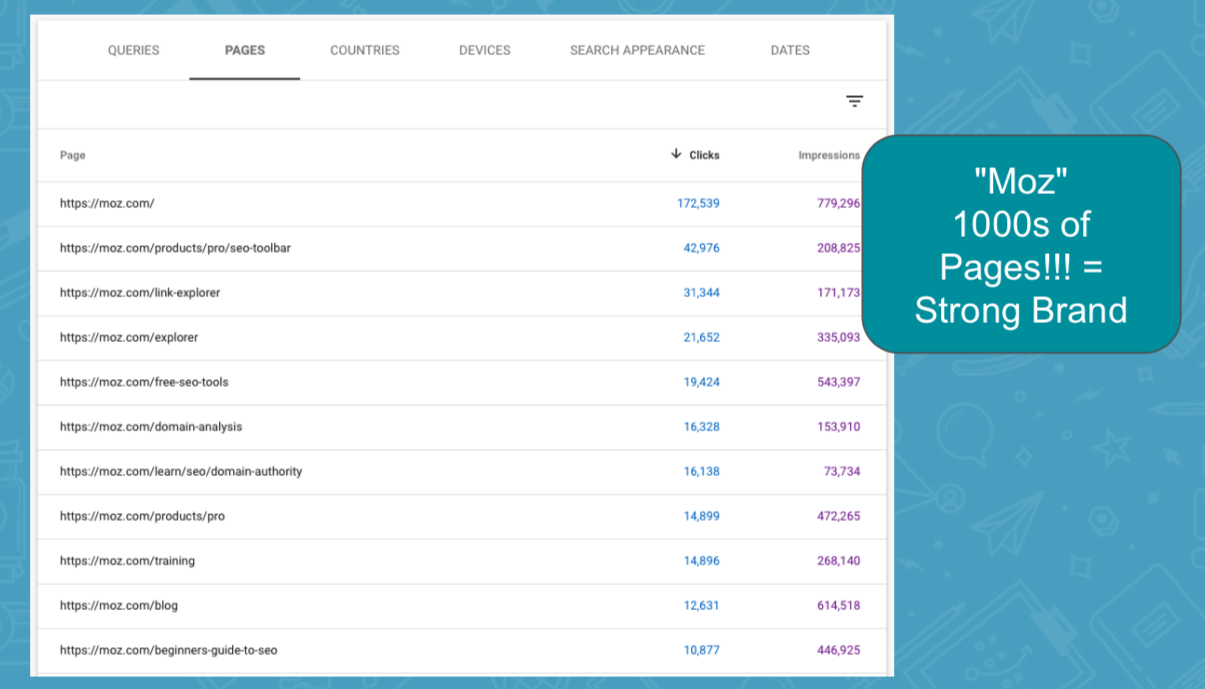The width and height of the screenshot is (1205, 689).
Task: Switch to the Devices tab
Action: tap(485, 50)
